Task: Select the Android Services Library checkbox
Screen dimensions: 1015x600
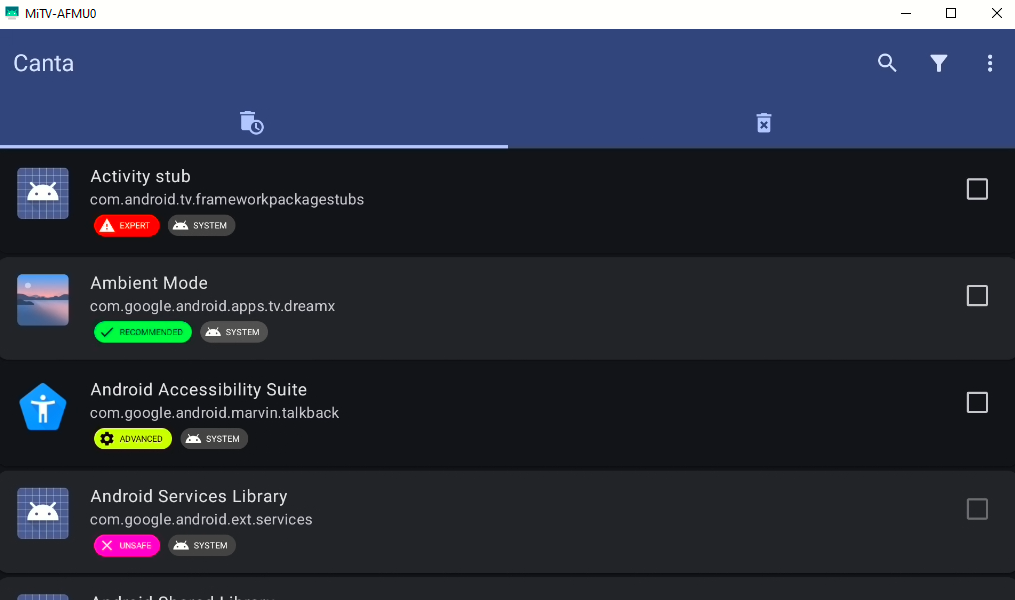Action: (977, 509)
